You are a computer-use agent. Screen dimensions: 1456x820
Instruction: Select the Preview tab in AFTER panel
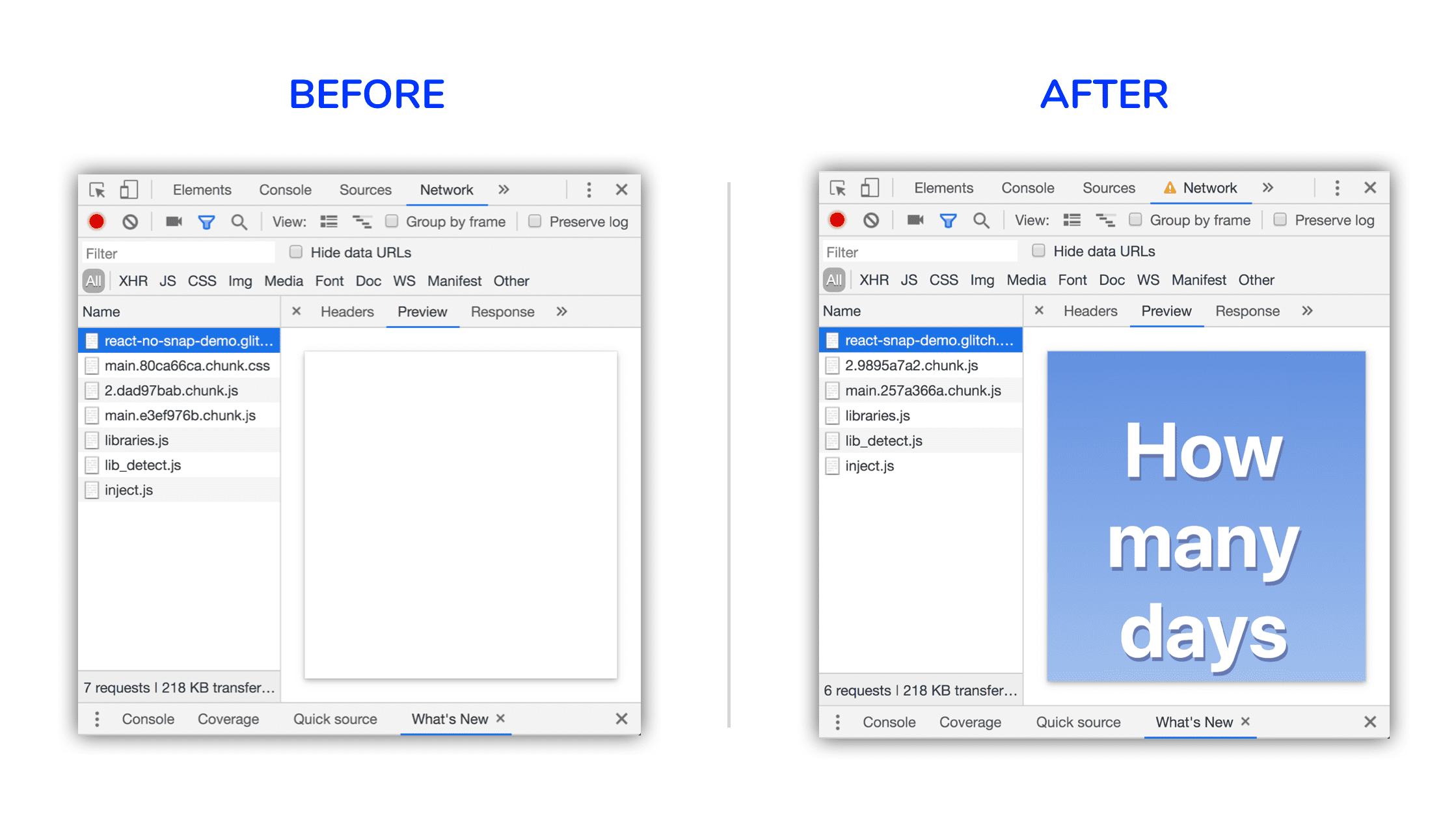tap(1167, 311)
